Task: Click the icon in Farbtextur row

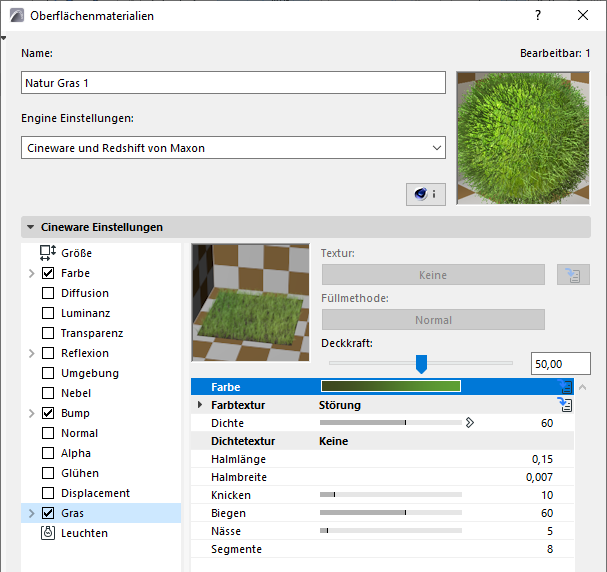Action: [x=565, y=405]
